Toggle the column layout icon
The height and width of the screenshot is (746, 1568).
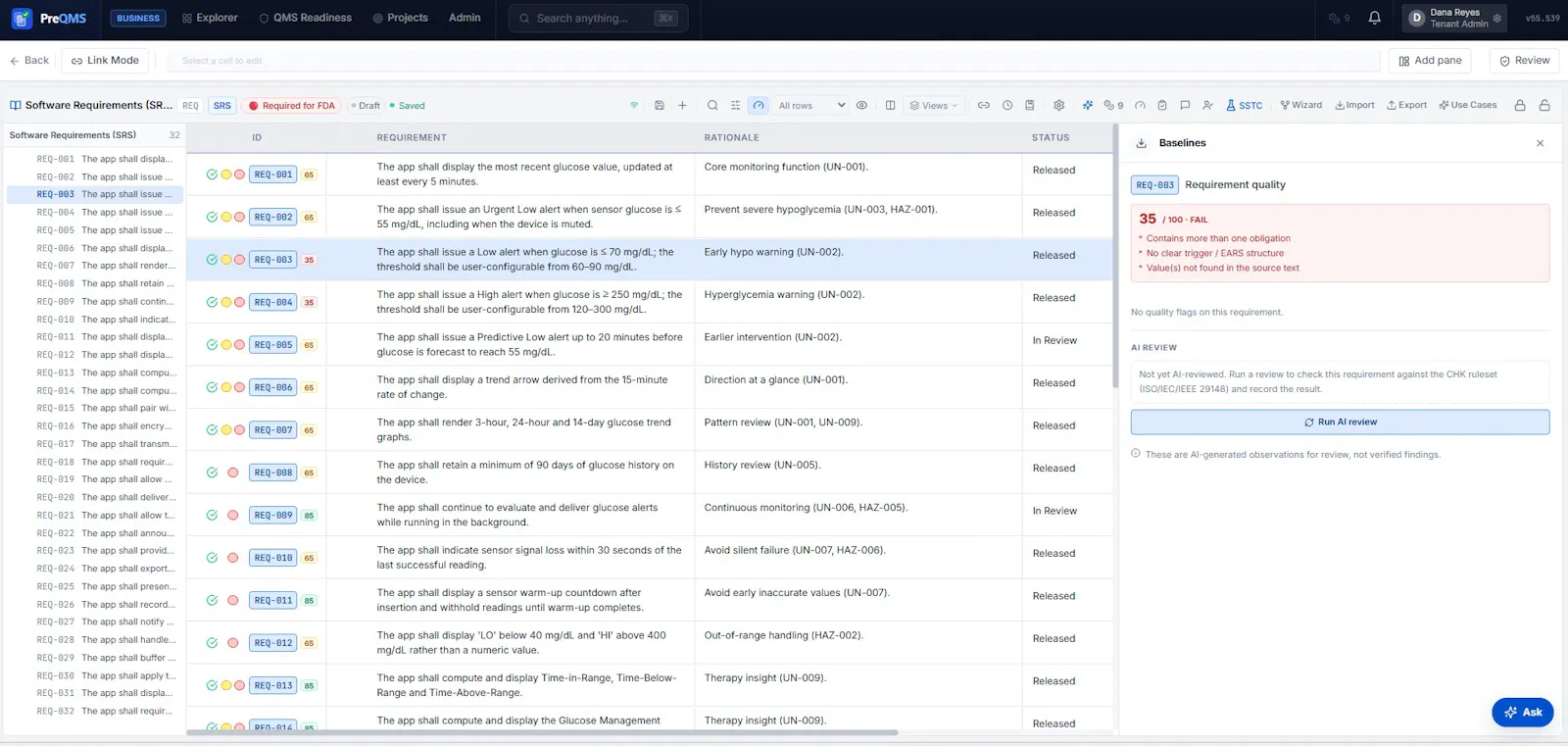[890, 105]
